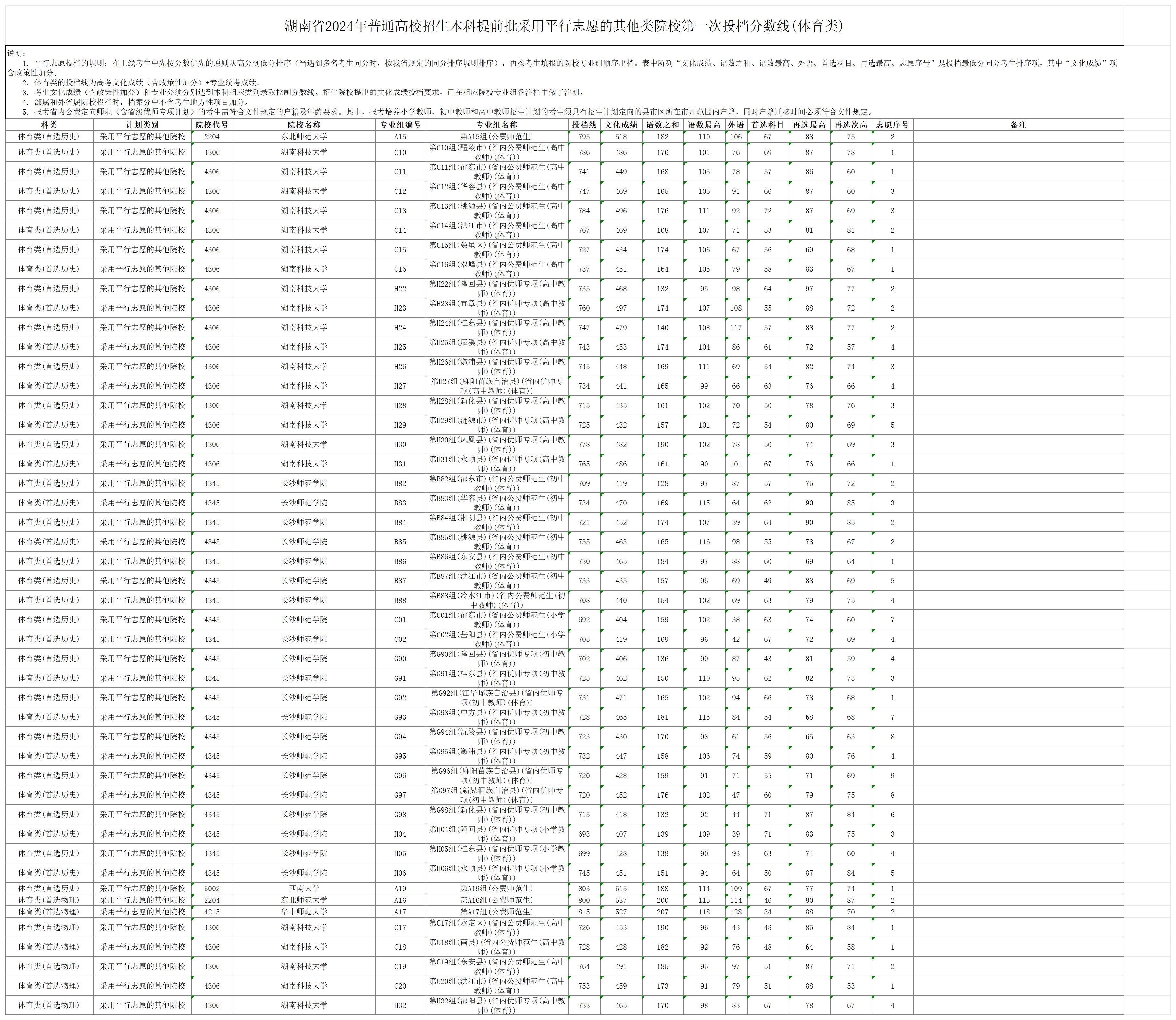
Task: Select 投档线 value 815 in the A17 row
Action: 584,911
